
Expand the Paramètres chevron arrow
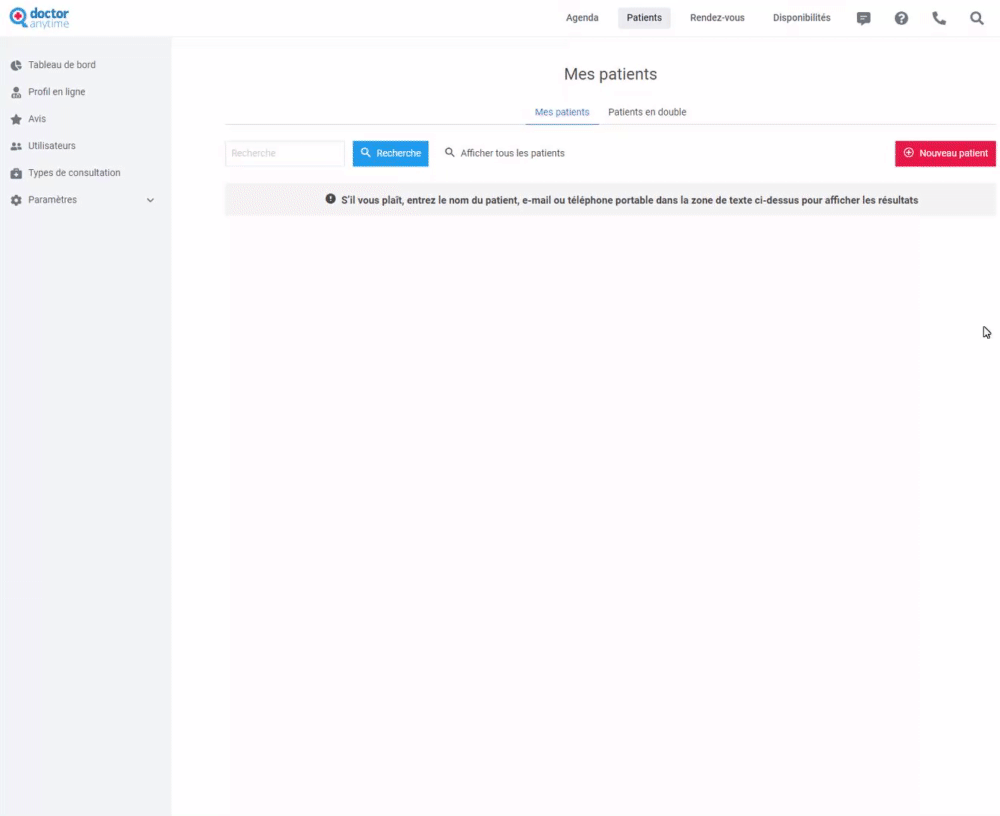151,200
